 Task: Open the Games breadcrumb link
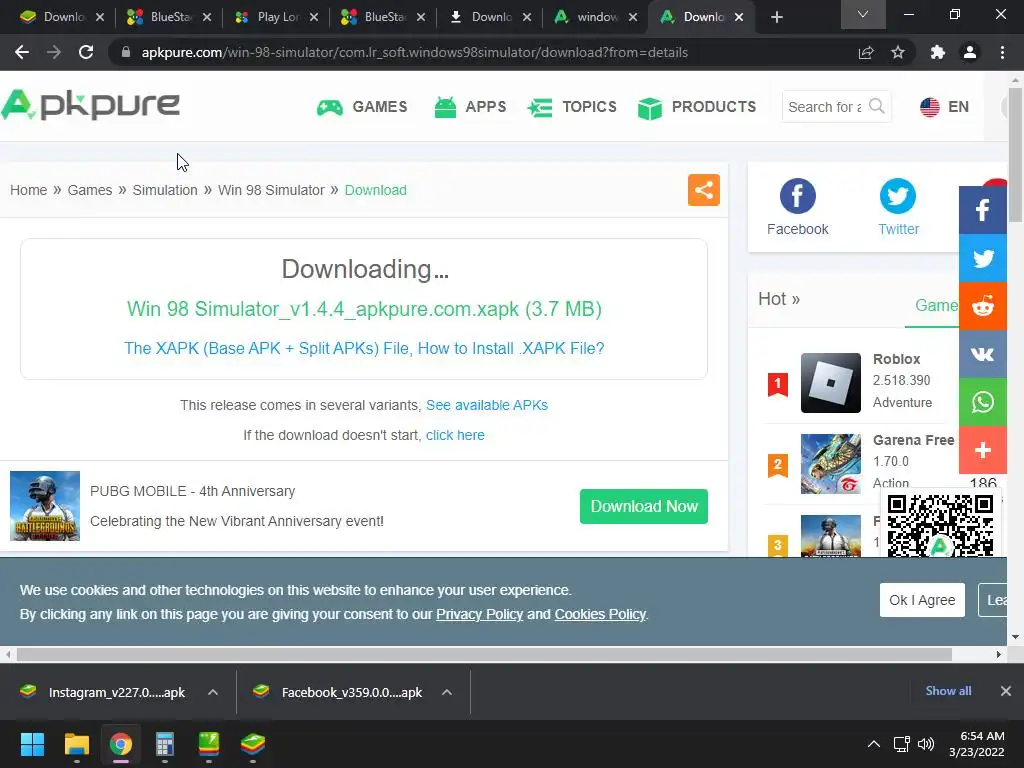[90, 190]
